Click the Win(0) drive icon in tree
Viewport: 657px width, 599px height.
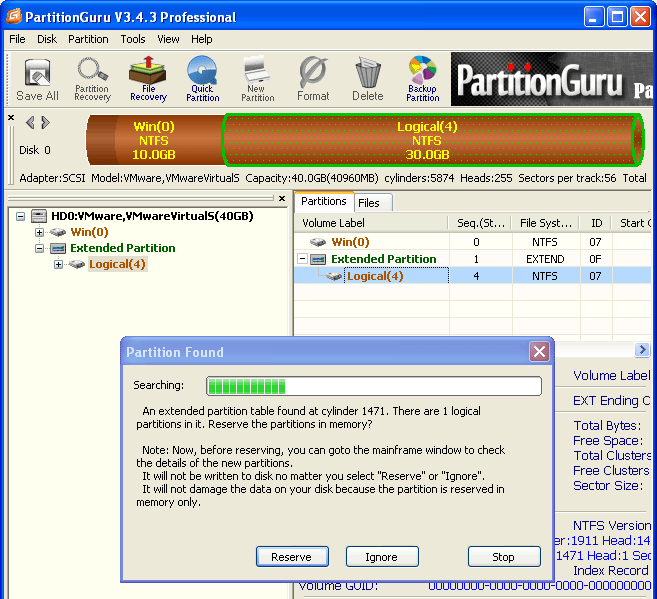[58, 232]
